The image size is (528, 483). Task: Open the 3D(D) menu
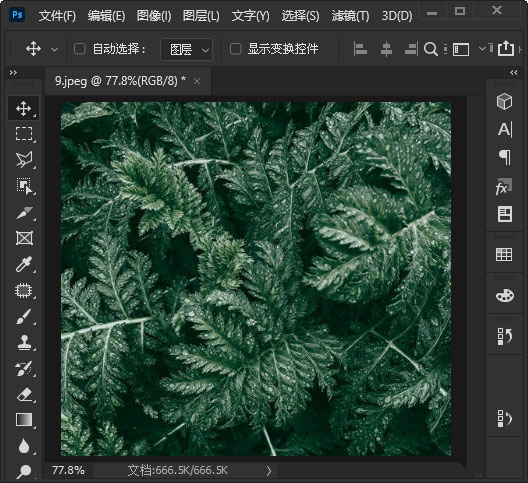point(397,16)
